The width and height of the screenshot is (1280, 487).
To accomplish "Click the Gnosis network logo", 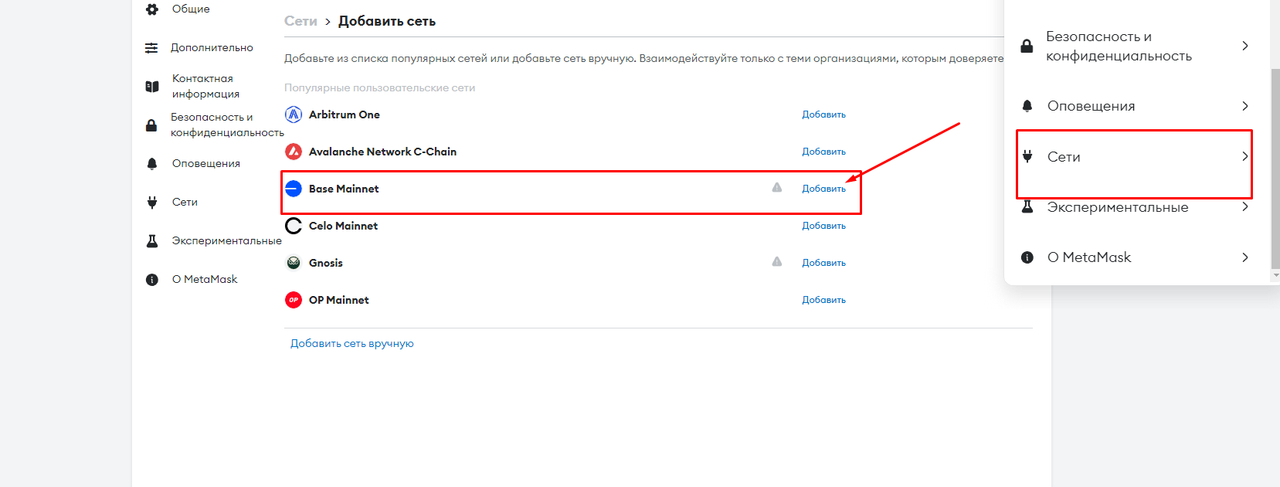I will coord(293,263).
